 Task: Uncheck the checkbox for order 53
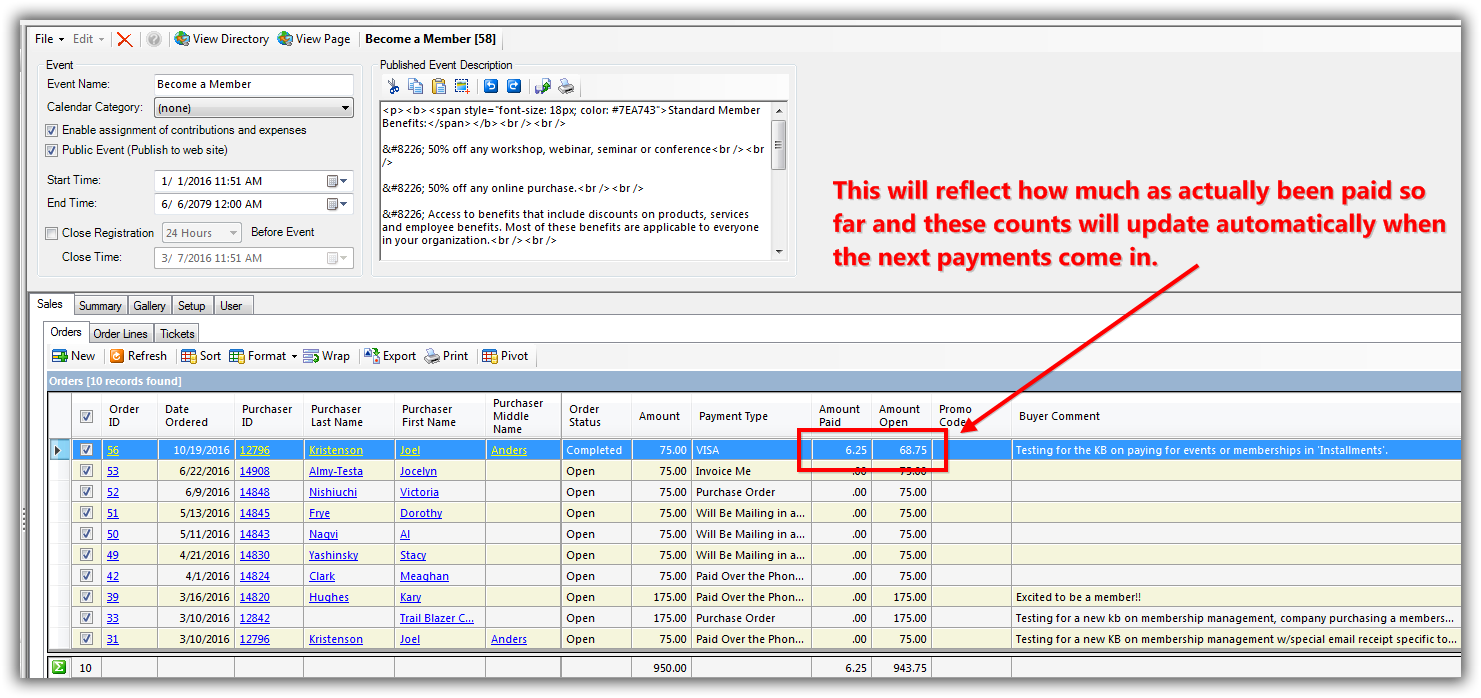pyautogui.click(x=86, y=471)
